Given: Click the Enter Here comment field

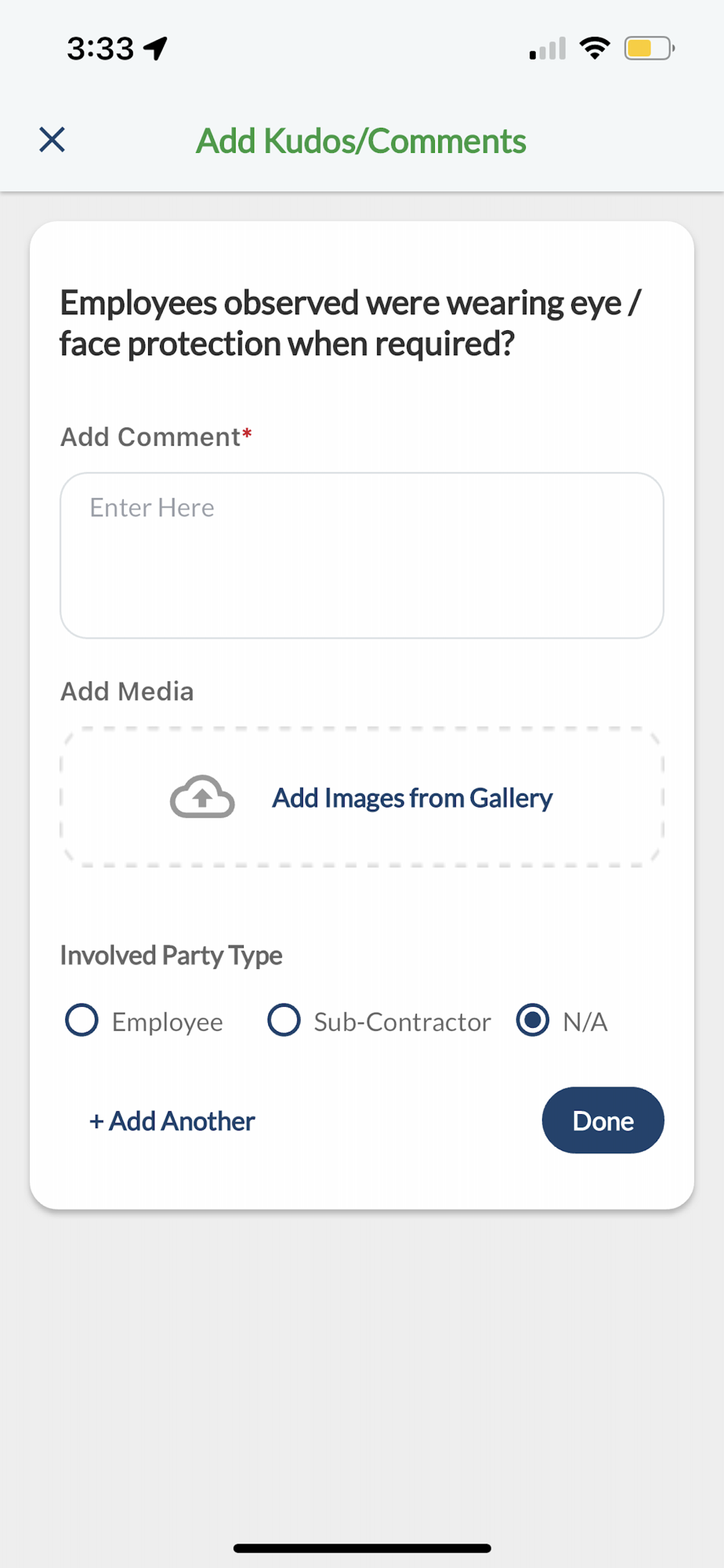Looking at the screenshot, I should click(x=362, y=555).
